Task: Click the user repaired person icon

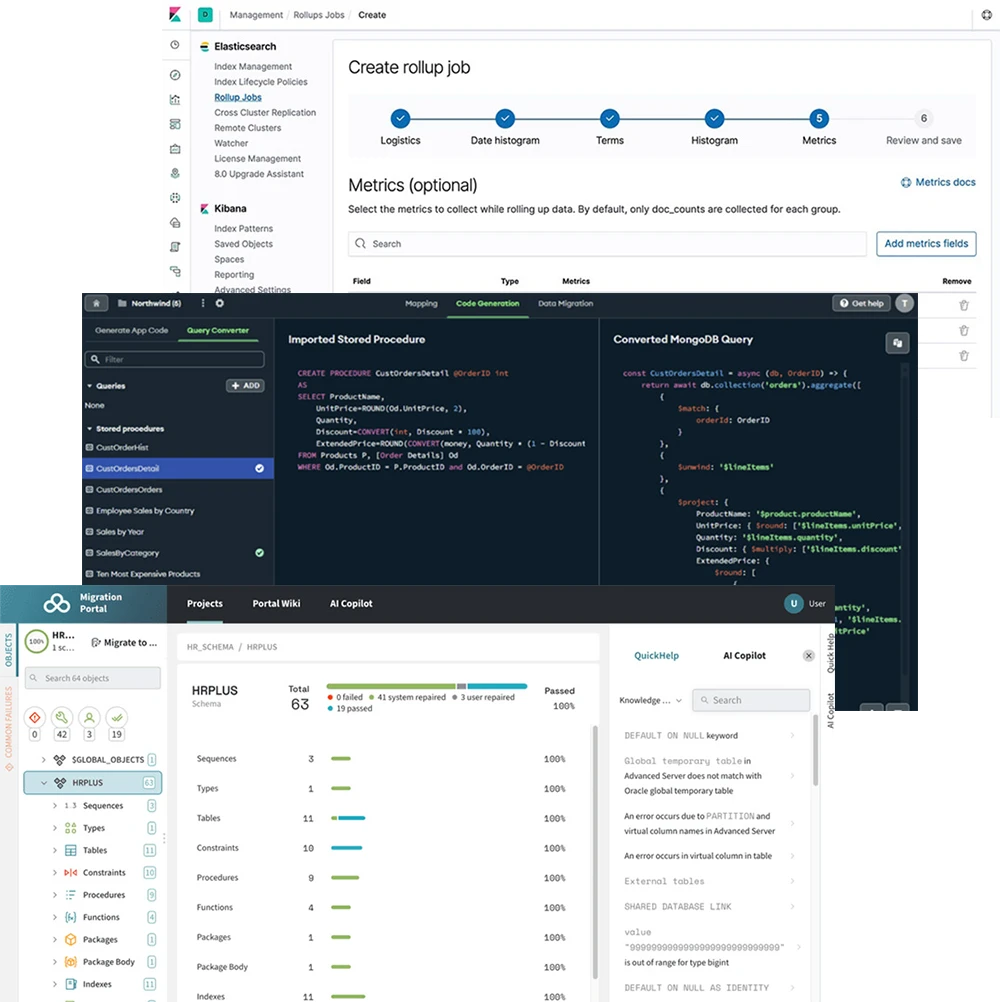Action: click(90, 717)
